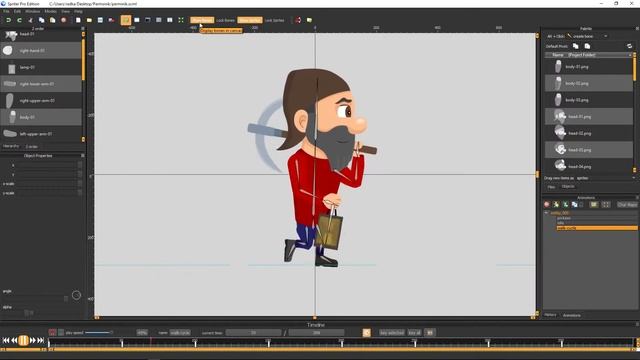Click the yellow folder icon in Animations panel
The height and width of the screenshot is (360, 640).
[594, 204]
